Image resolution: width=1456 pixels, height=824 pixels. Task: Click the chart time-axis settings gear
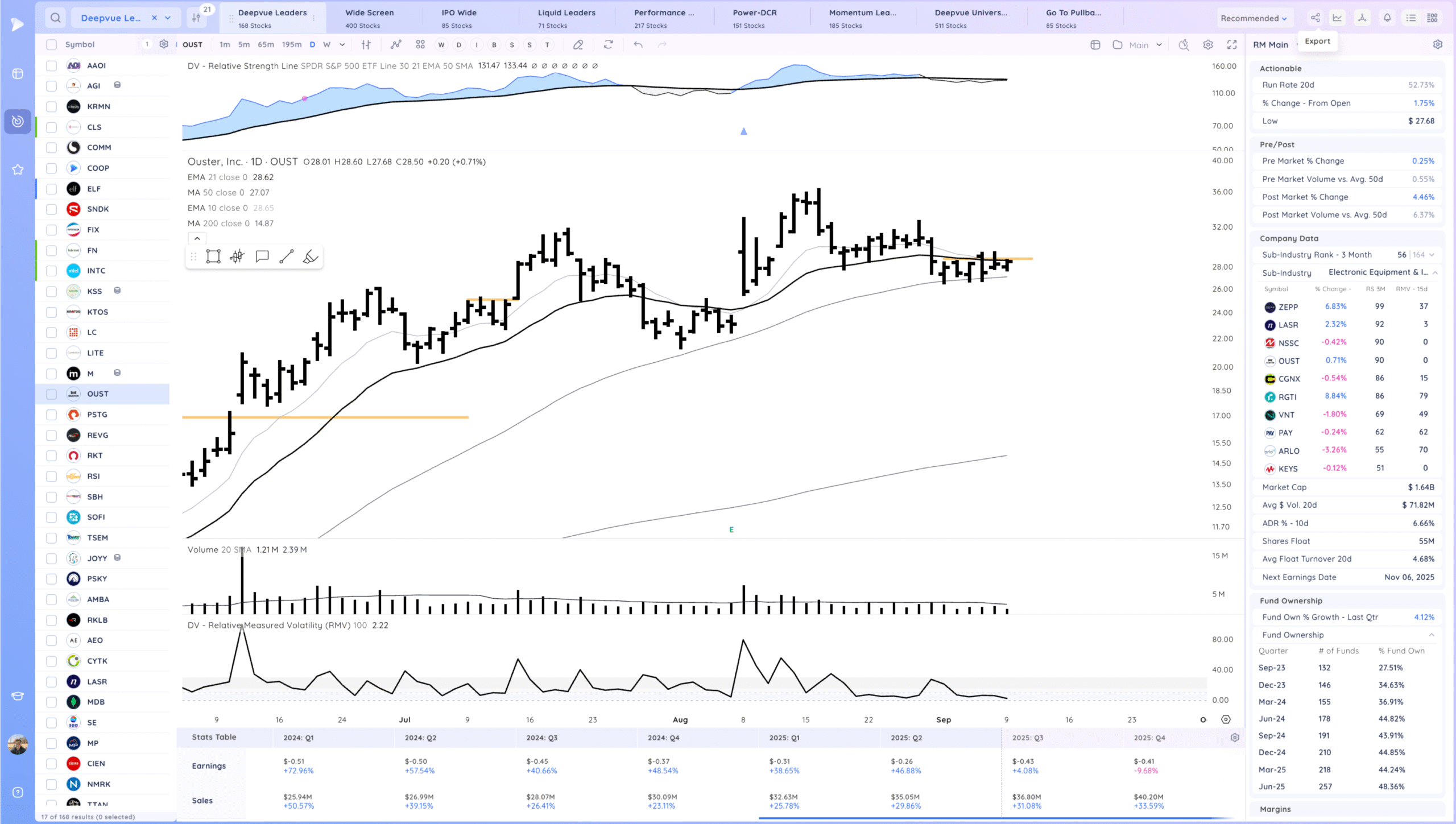tap(1226, 719)
